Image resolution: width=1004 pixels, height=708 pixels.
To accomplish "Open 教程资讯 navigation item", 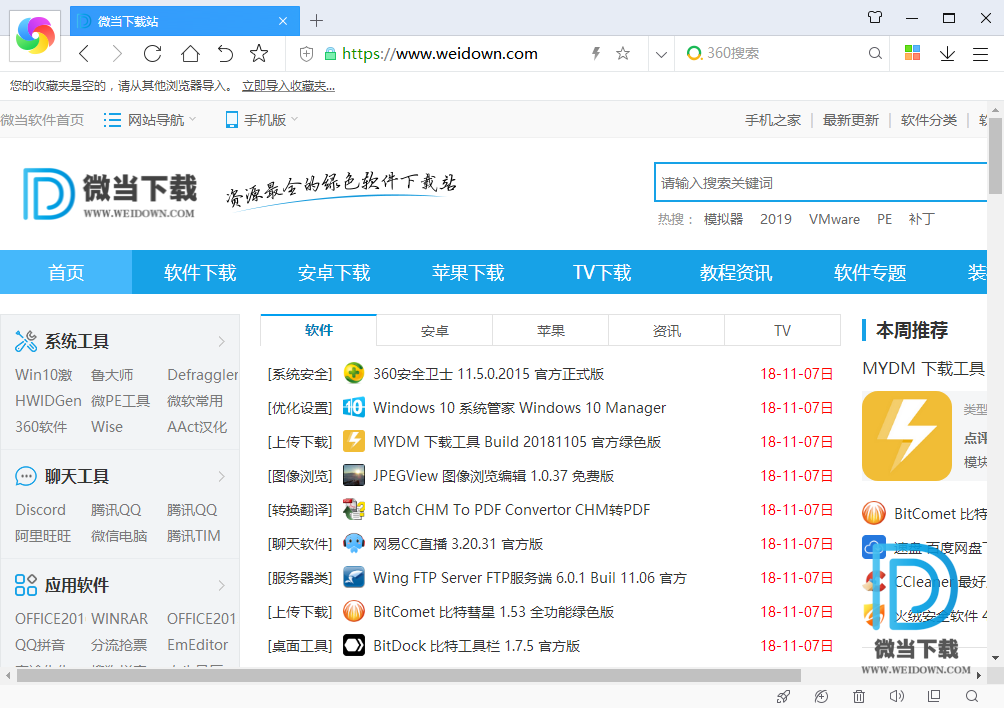I will 736,272.
